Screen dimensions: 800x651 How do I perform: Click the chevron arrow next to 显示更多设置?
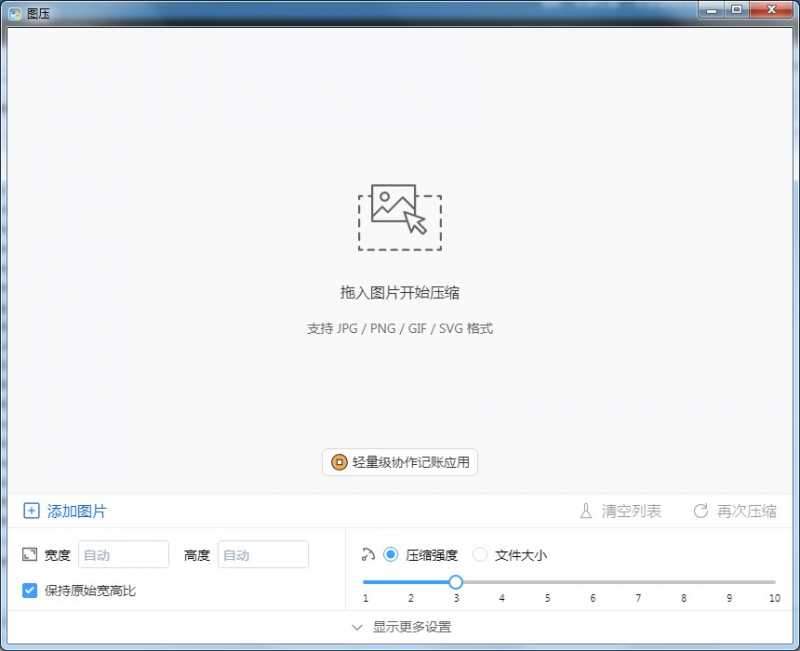click(x=358, y=625)
